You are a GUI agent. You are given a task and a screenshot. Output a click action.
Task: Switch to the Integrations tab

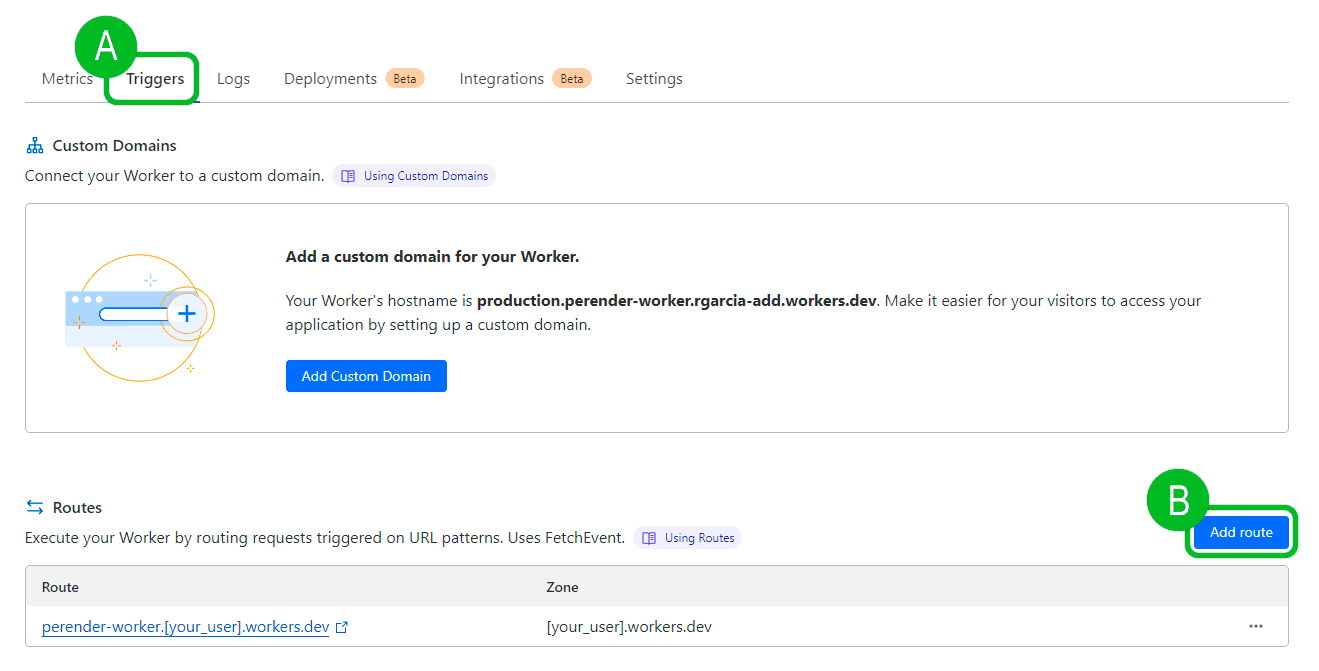501,79
